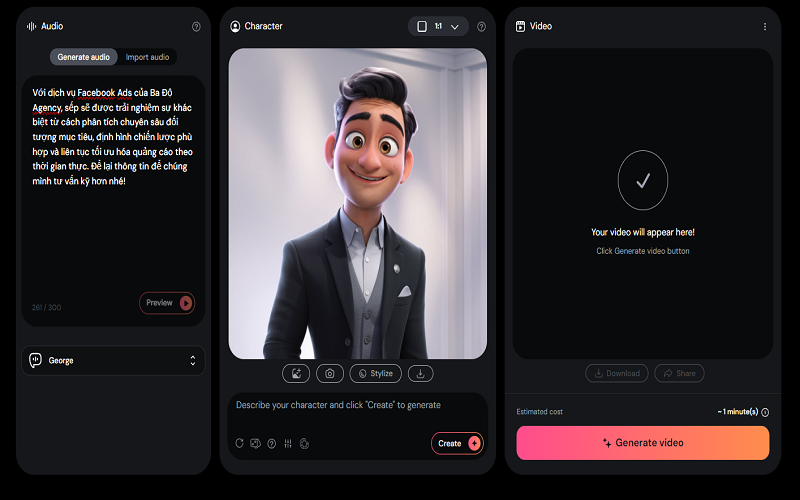
Task: Click the Stylize button
Action: coord(375,373)
